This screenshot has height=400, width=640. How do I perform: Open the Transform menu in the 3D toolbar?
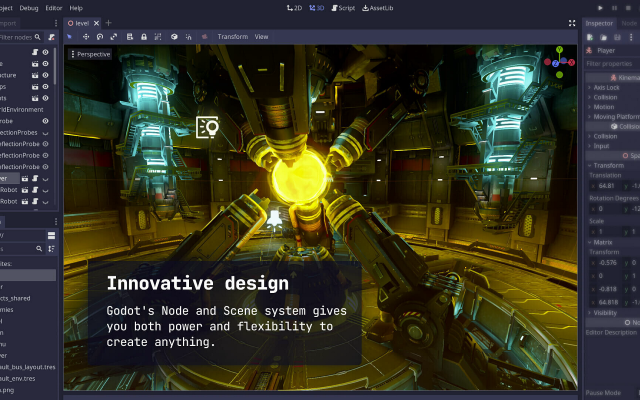[233, 37]
